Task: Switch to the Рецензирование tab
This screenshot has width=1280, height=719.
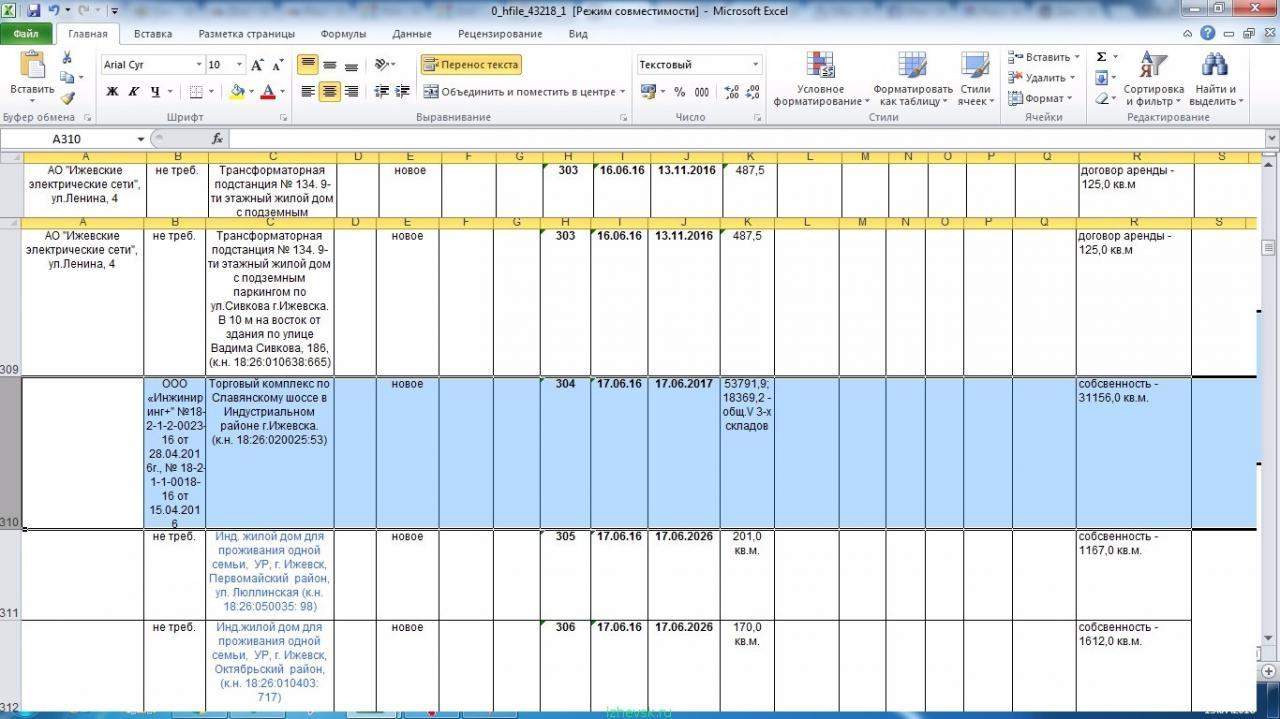Action: tap(499, 34)
